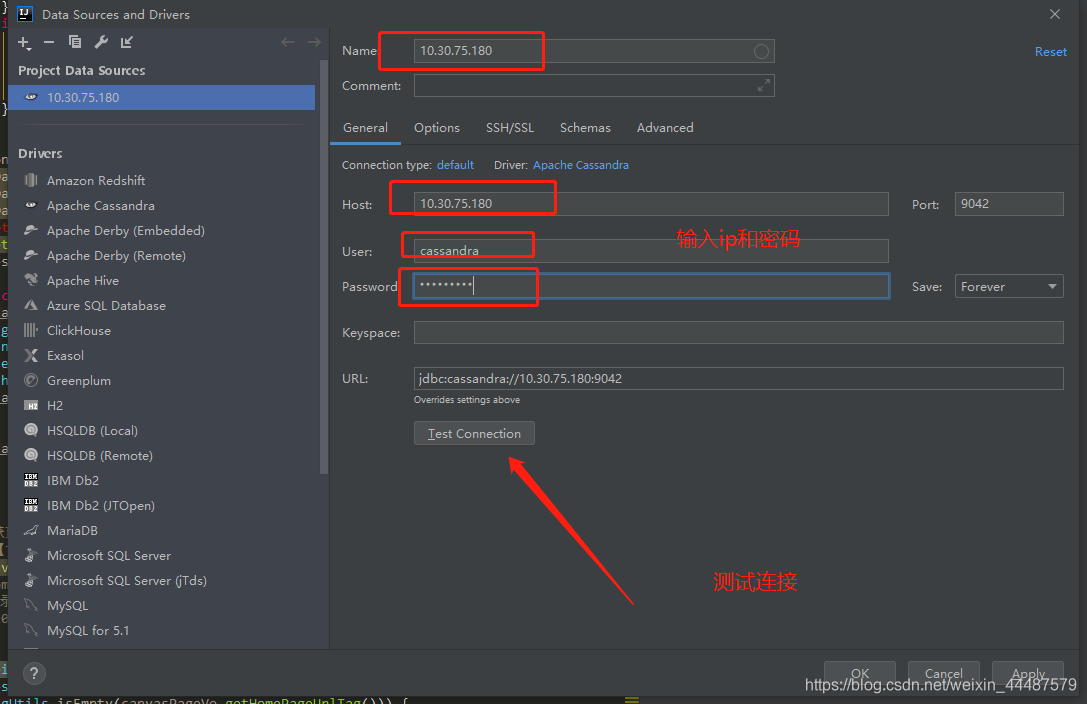The image size is (1087, 704).
Task: Select Microsoft SQL Server driver
Action: coord(109,555)
